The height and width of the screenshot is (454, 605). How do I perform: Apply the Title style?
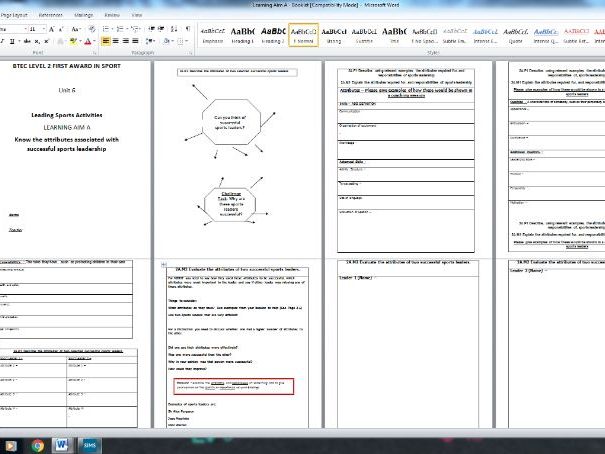coord(394,35)
